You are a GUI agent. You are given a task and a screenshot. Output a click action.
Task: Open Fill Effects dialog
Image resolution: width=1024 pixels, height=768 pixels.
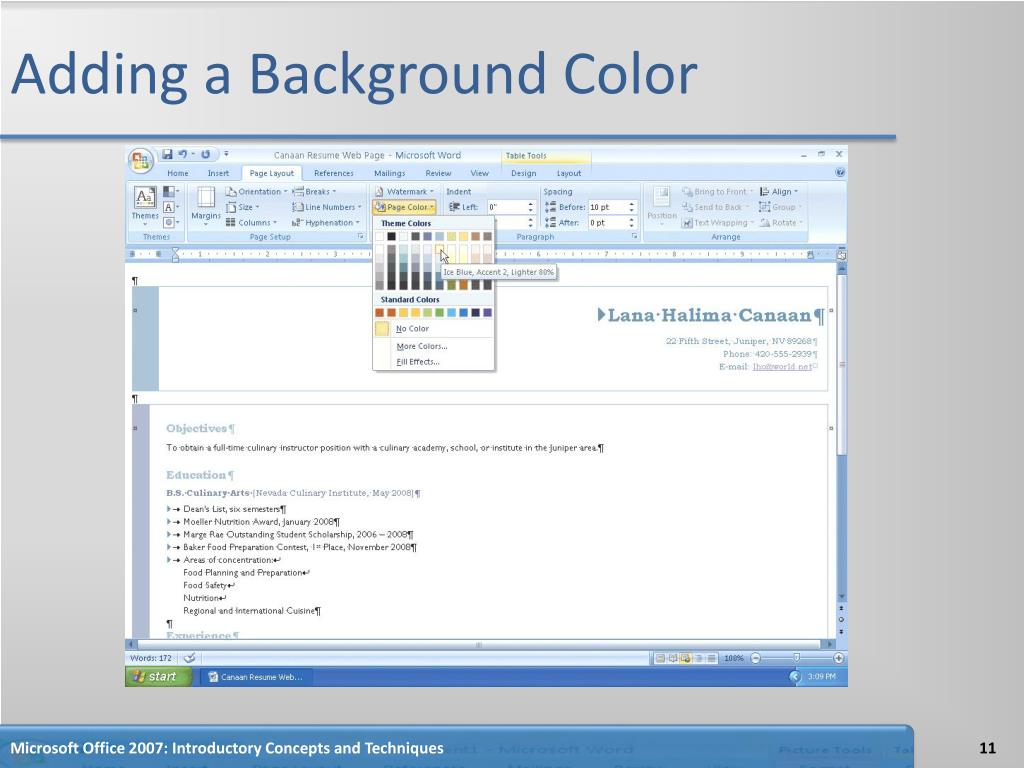[x=433, y=362]
